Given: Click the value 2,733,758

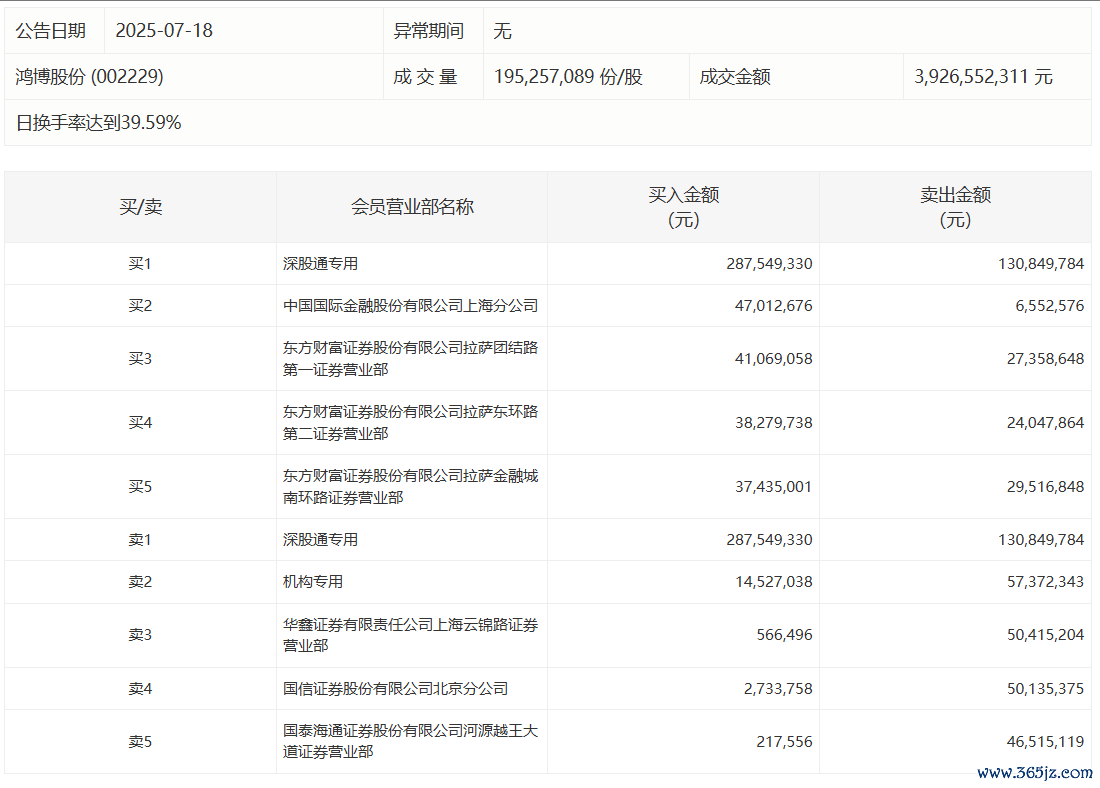Looking at the screenshot, I should [x=778, y=688].
